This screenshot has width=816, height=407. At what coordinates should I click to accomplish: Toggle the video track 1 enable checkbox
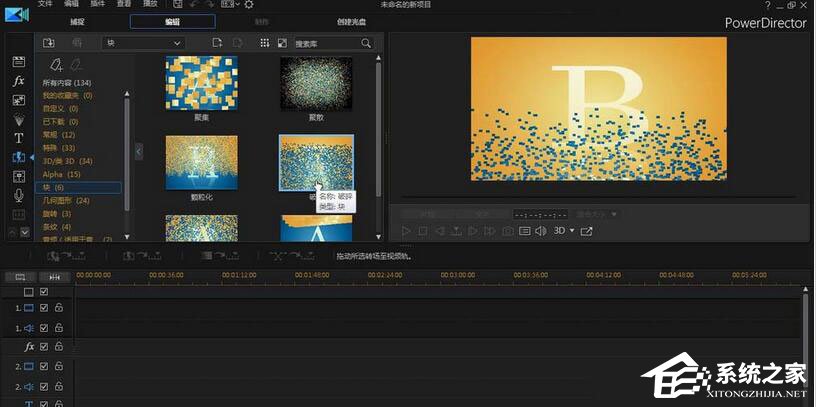pos(44,308)
